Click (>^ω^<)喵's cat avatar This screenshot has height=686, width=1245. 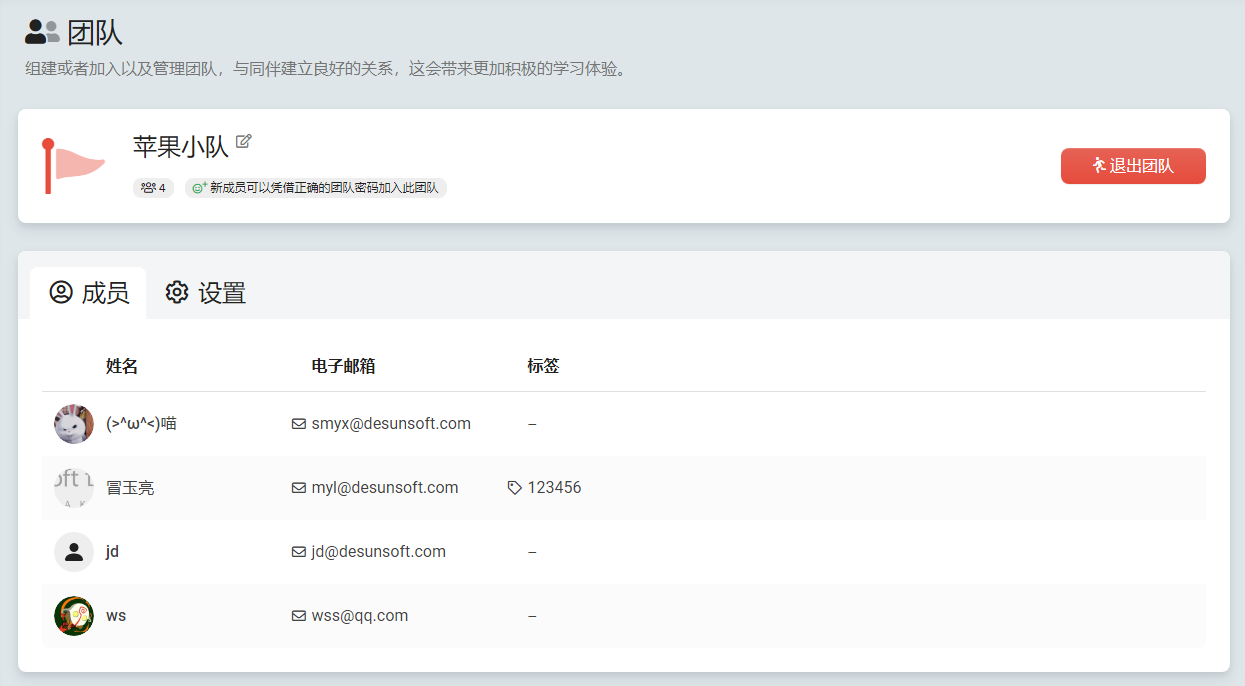click(x=73, y=423)
